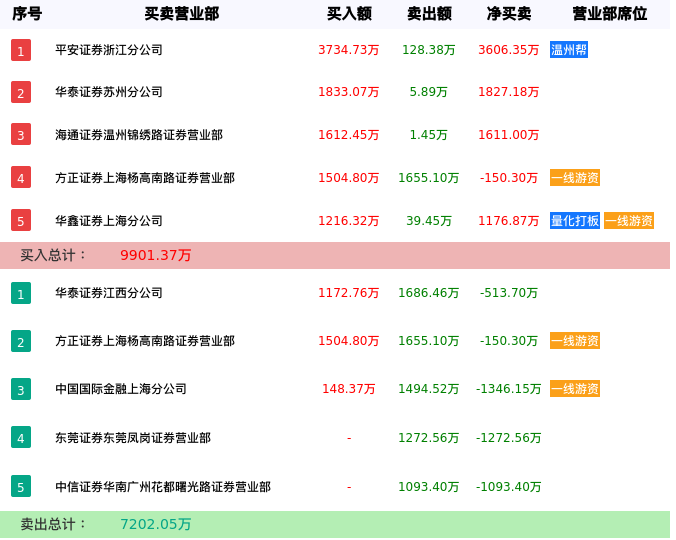This screenshot has height=540, width=676.
Task: Click the pink 买入总计 summary bar
Action: click(x=335, y=255)
